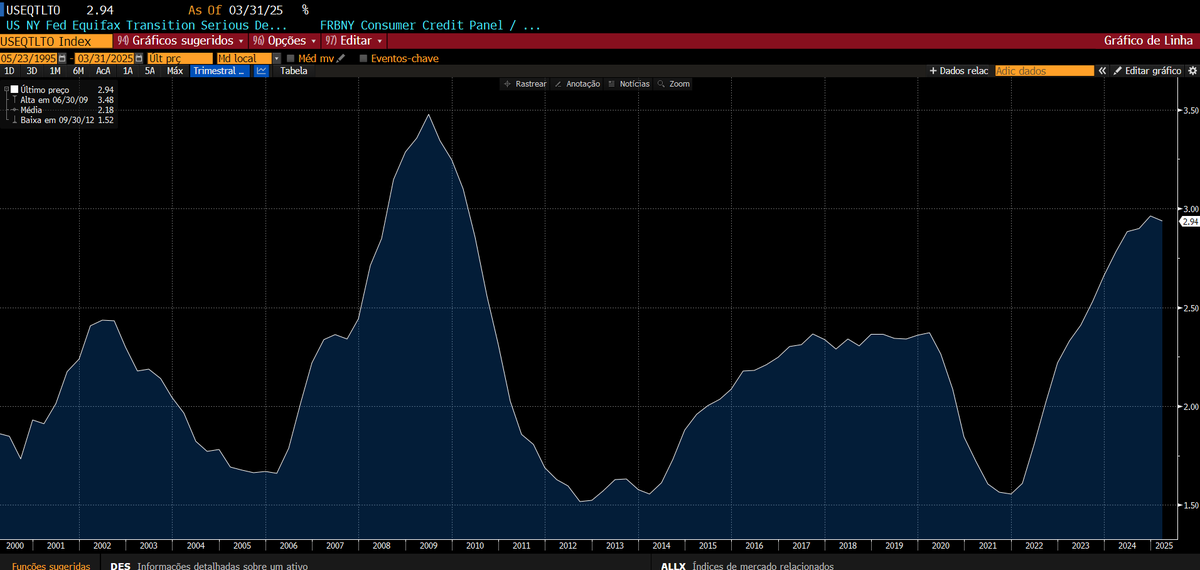Click the Últ prç field
This screenshot has height=570, width=1200.
click(x=179, y=59)
